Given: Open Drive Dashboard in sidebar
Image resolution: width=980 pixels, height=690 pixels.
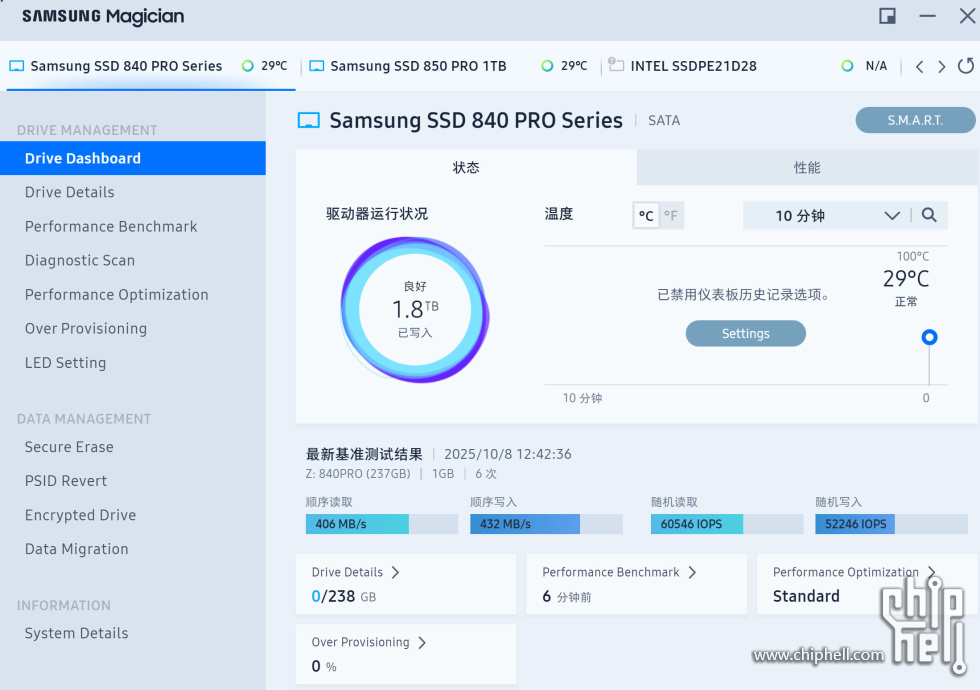Looking at the screenshot, I should (132, 158).
